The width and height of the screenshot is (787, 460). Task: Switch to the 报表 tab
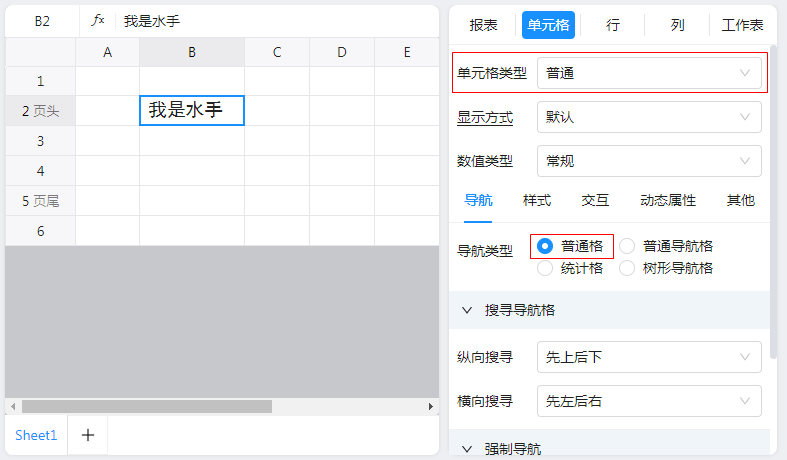484,25
